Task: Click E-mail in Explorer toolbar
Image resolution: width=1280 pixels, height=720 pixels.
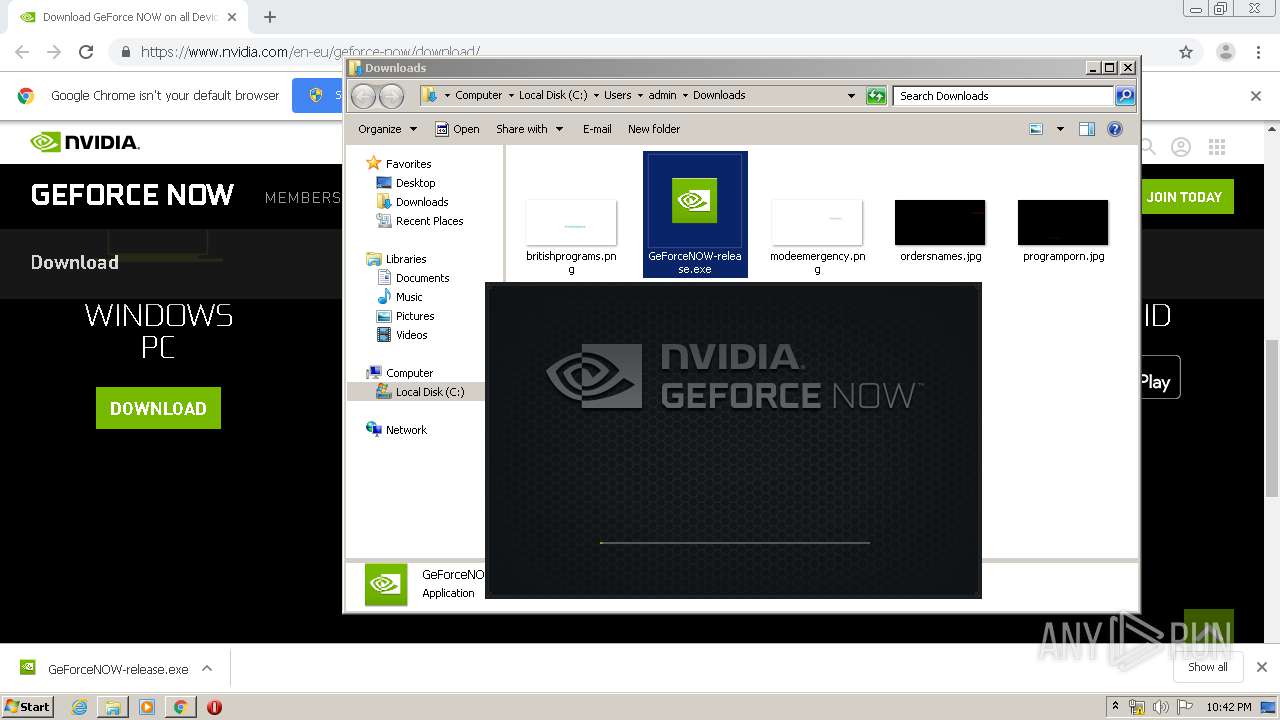Action: pyautogui.click(x=597, y=129)
